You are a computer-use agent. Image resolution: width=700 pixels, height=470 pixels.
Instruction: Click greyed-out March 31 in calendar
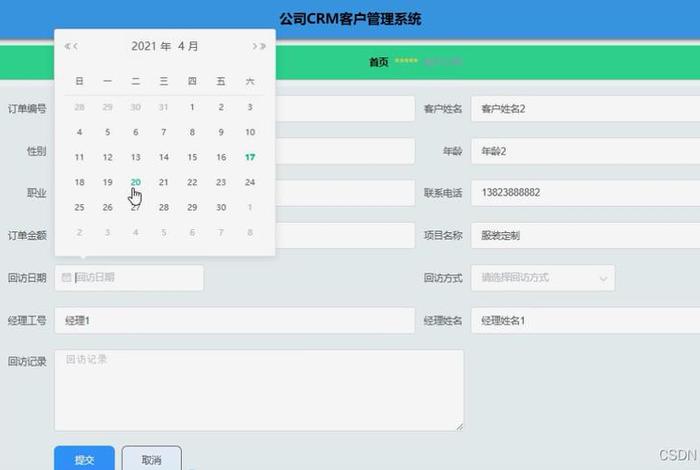[164, 107]
